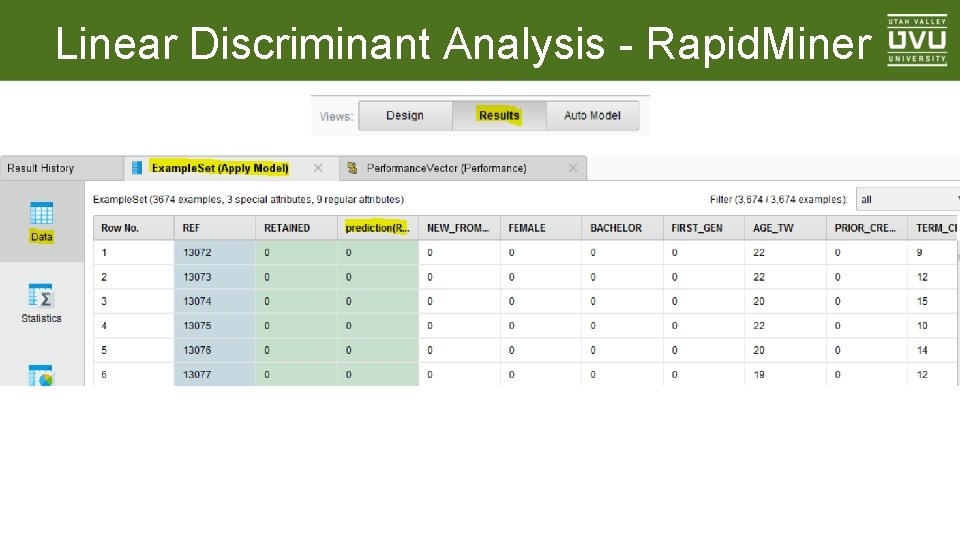This screenshot has height=540, width=960.
Task: Click the ExampleSet summary text
Action: 248,200
